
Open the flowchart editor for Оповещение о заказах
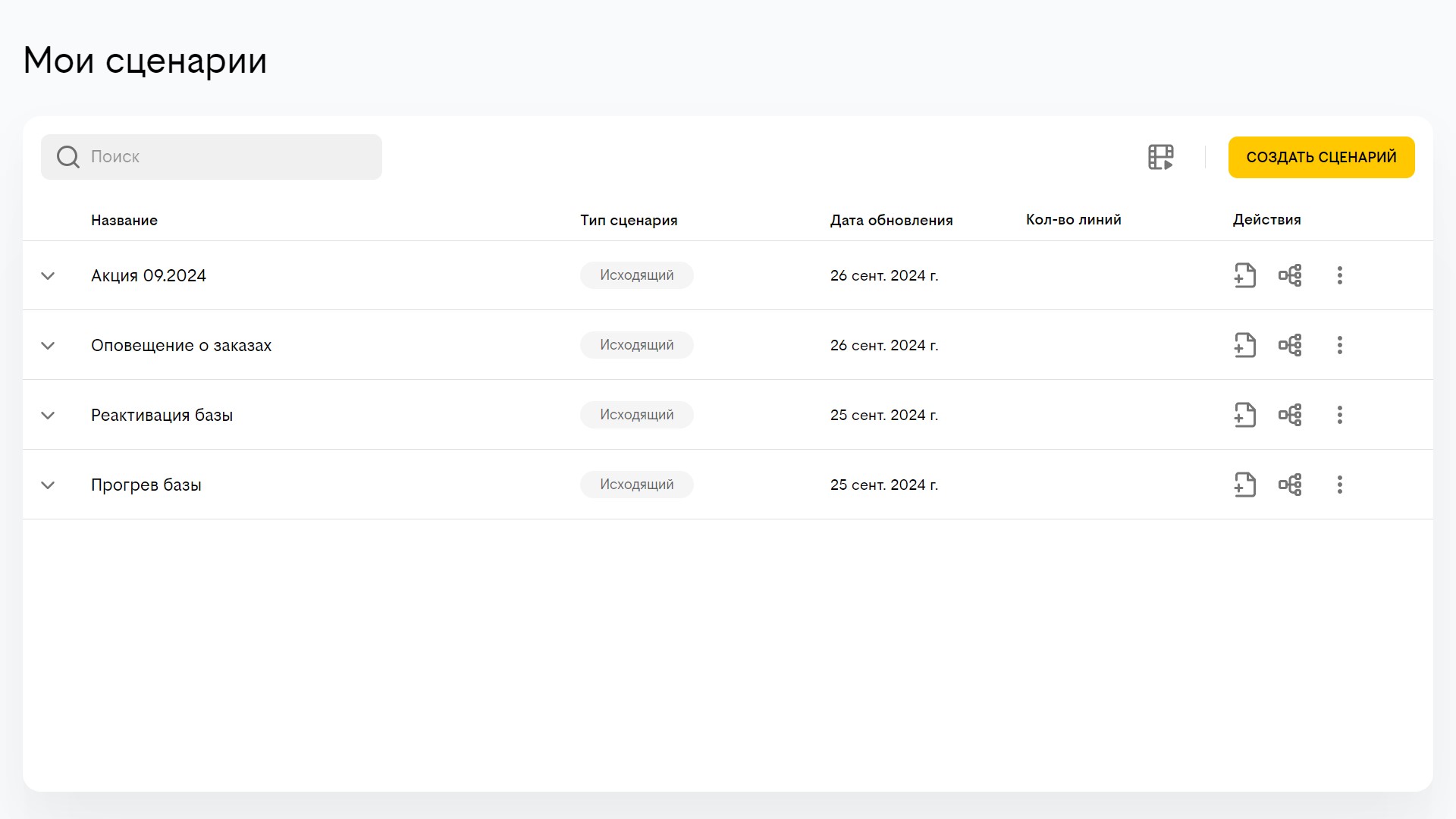(1290, 345)
